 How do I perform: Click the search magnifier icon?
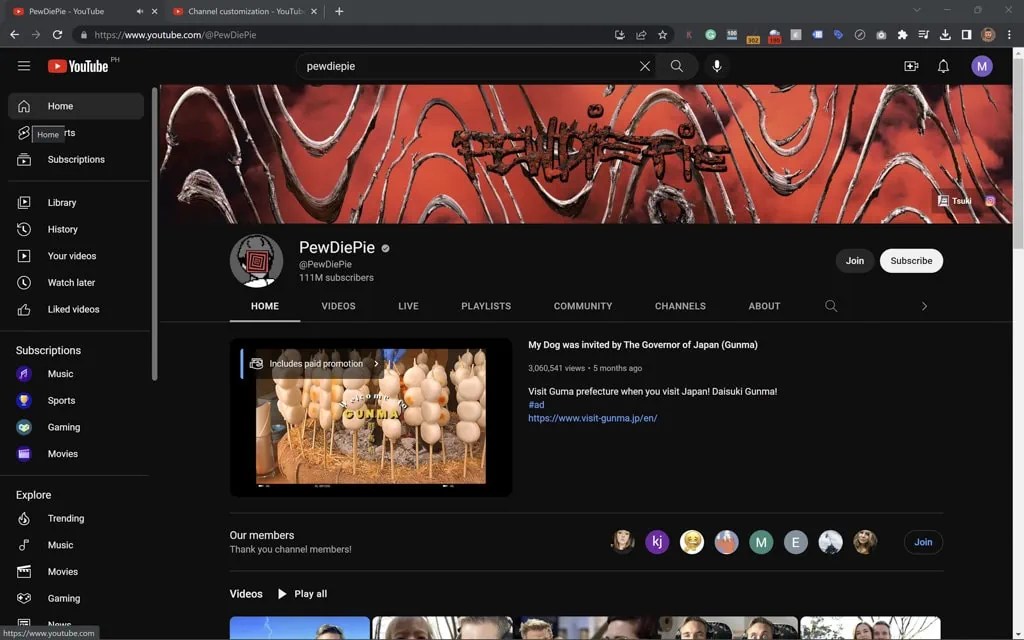pyautogui.click(x=676, y=66)
